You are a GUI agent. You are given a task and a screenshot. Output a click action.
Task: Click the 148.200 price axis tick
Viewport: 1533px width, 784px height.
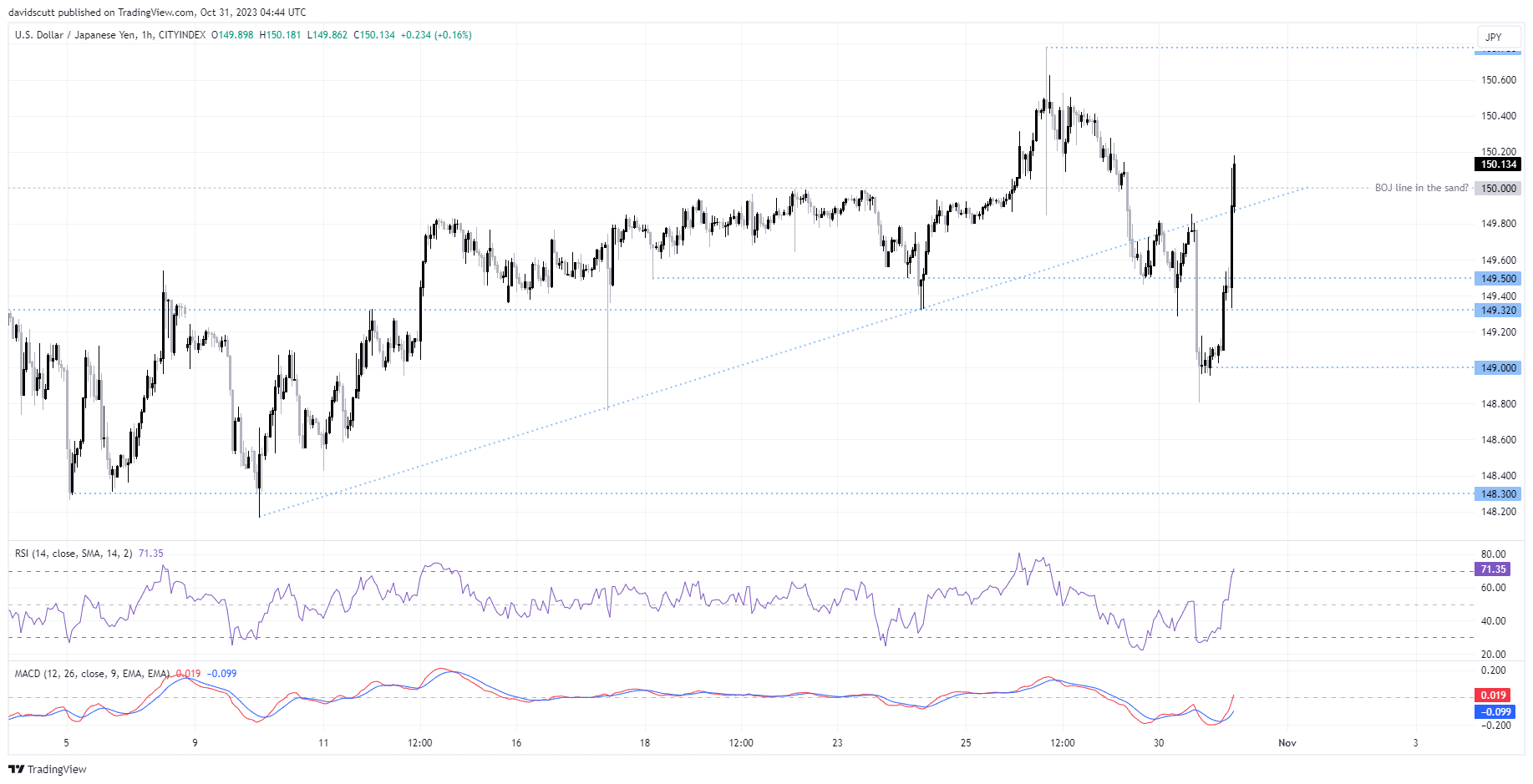1499,512
